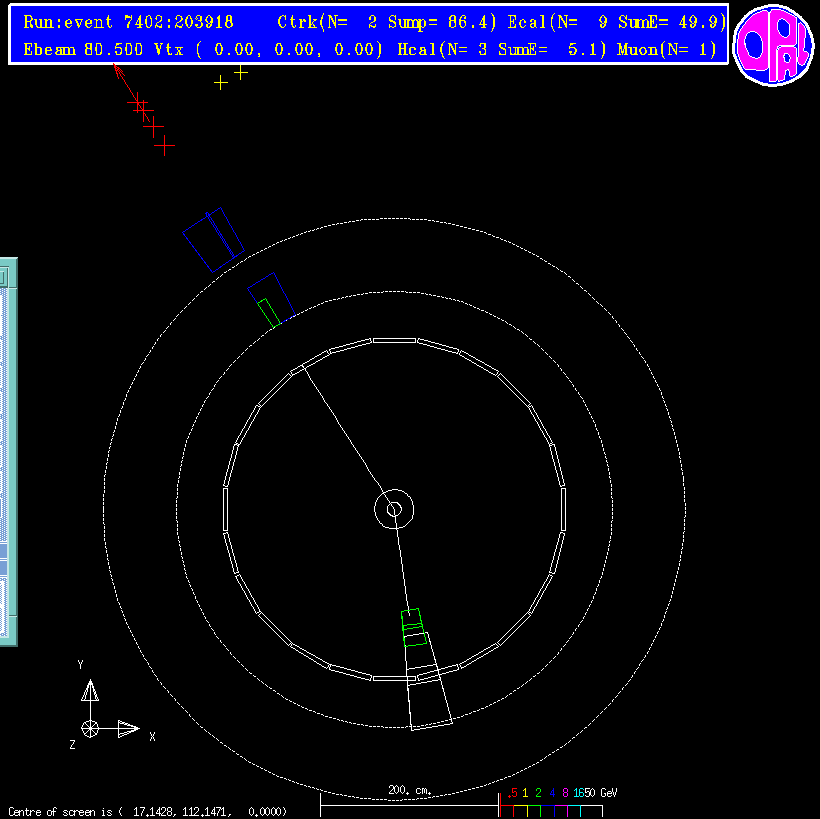Click the red .5 GeV legend color
Screen dimensions: 821x820
(x=512, y=793)
